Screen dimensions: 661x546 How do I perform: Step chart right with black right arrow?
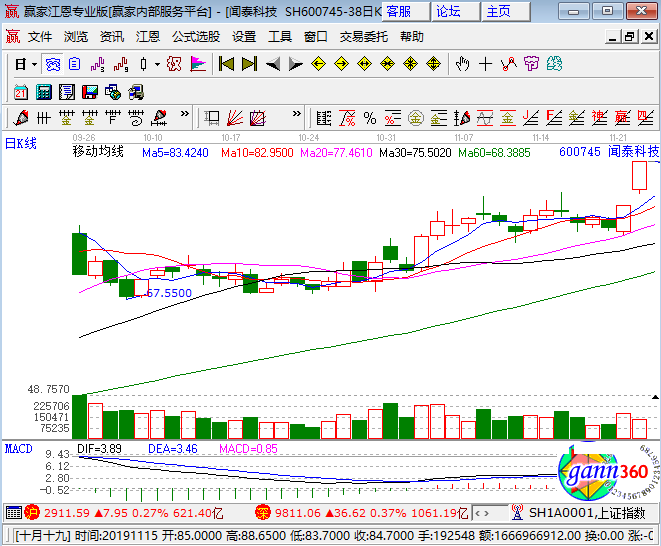[x=296, y=65]
